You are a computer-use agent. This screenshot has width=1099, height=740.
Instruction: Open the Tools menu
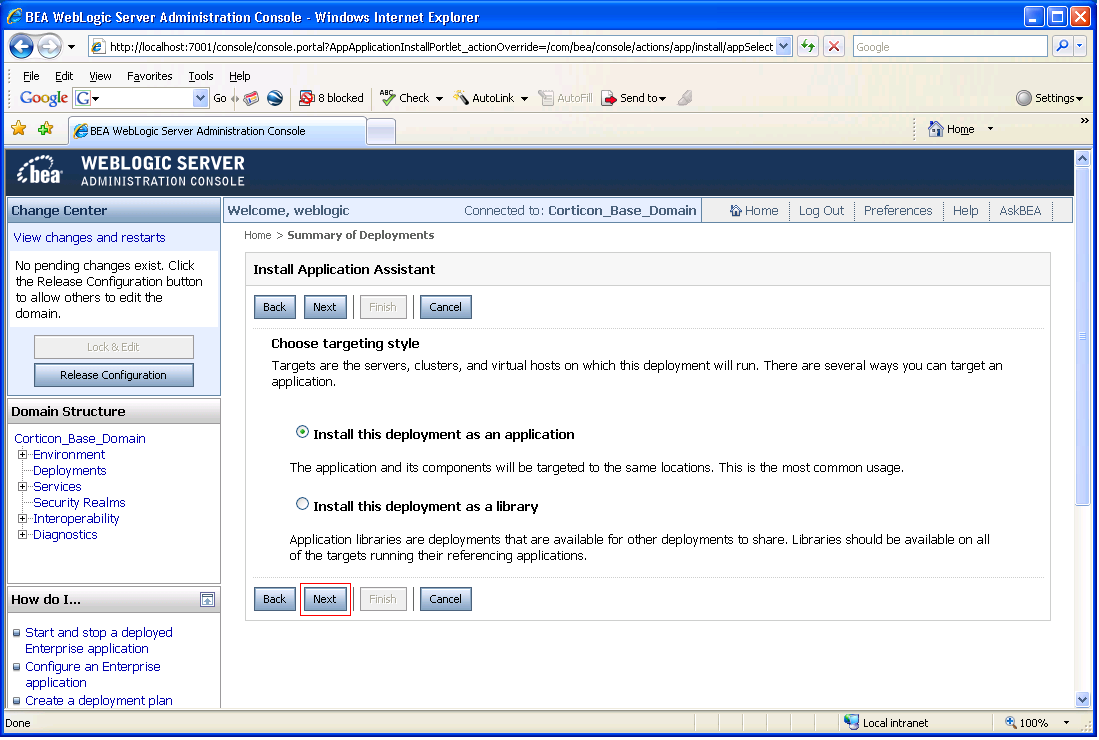coord(200,76)
